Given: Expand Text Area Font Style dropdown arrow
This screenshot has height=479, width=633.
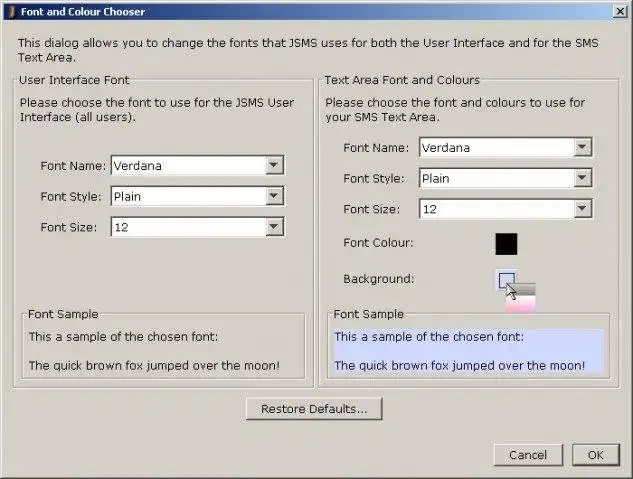Looking at the screenshot, I should coord(582,179).
